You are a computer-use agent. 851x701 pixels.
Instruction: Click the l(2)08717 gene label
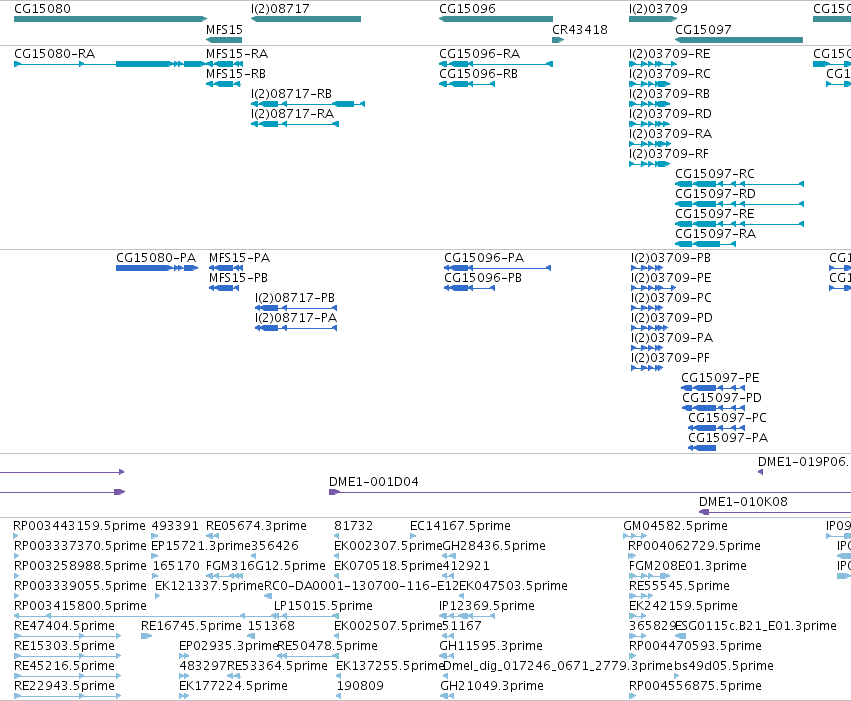pyautogui.click(x=280, y=9)
